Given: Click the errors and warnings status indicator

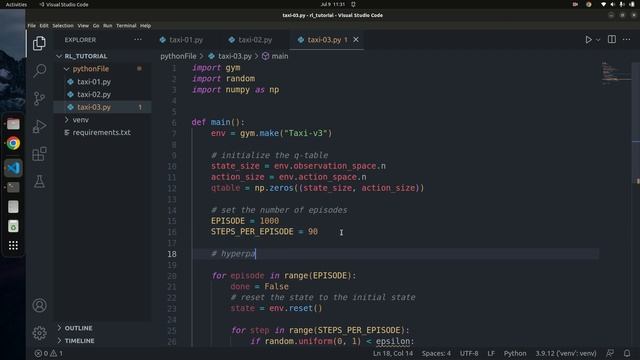Looking at the screenshot, I should [49, 353].
